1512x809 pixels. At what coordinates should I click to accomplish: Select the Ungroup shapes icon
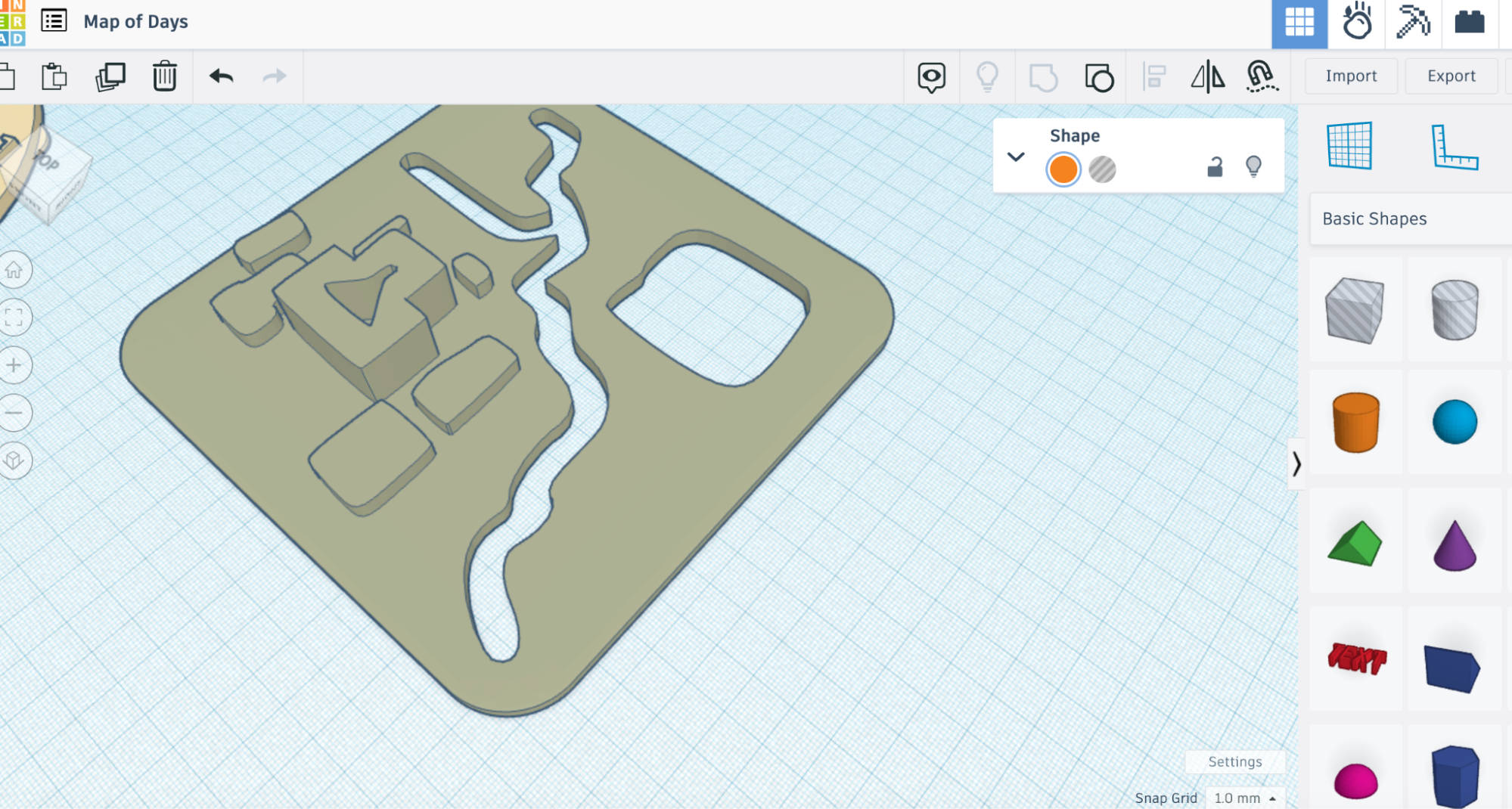(1098, 76)
